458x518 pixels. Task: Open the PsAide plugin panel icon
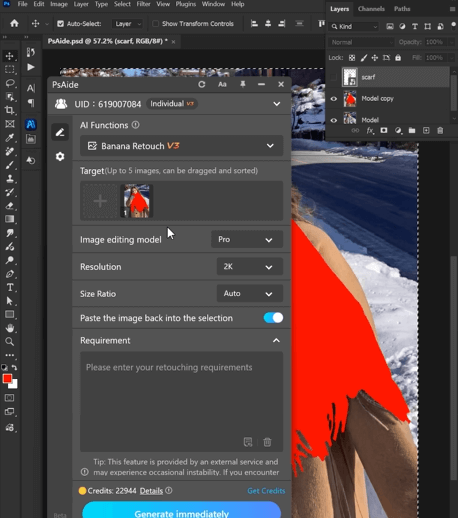(x=31, y=124)
